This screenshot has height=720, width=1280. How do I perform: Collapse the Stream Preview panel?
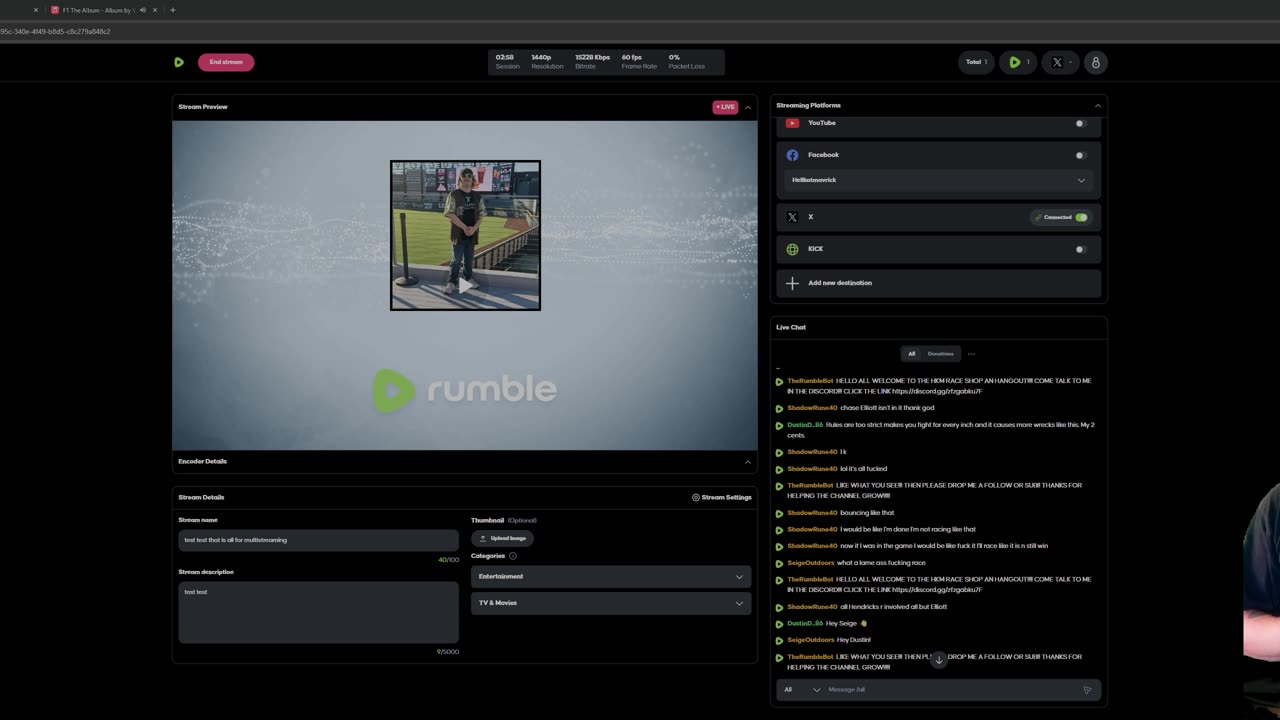[748, 107]
